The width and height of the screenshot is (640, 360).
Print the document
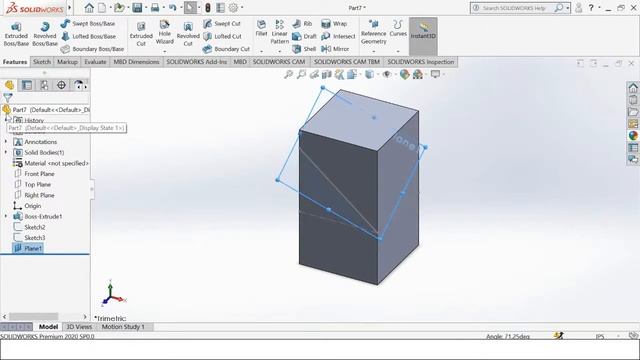pos(155,8)
